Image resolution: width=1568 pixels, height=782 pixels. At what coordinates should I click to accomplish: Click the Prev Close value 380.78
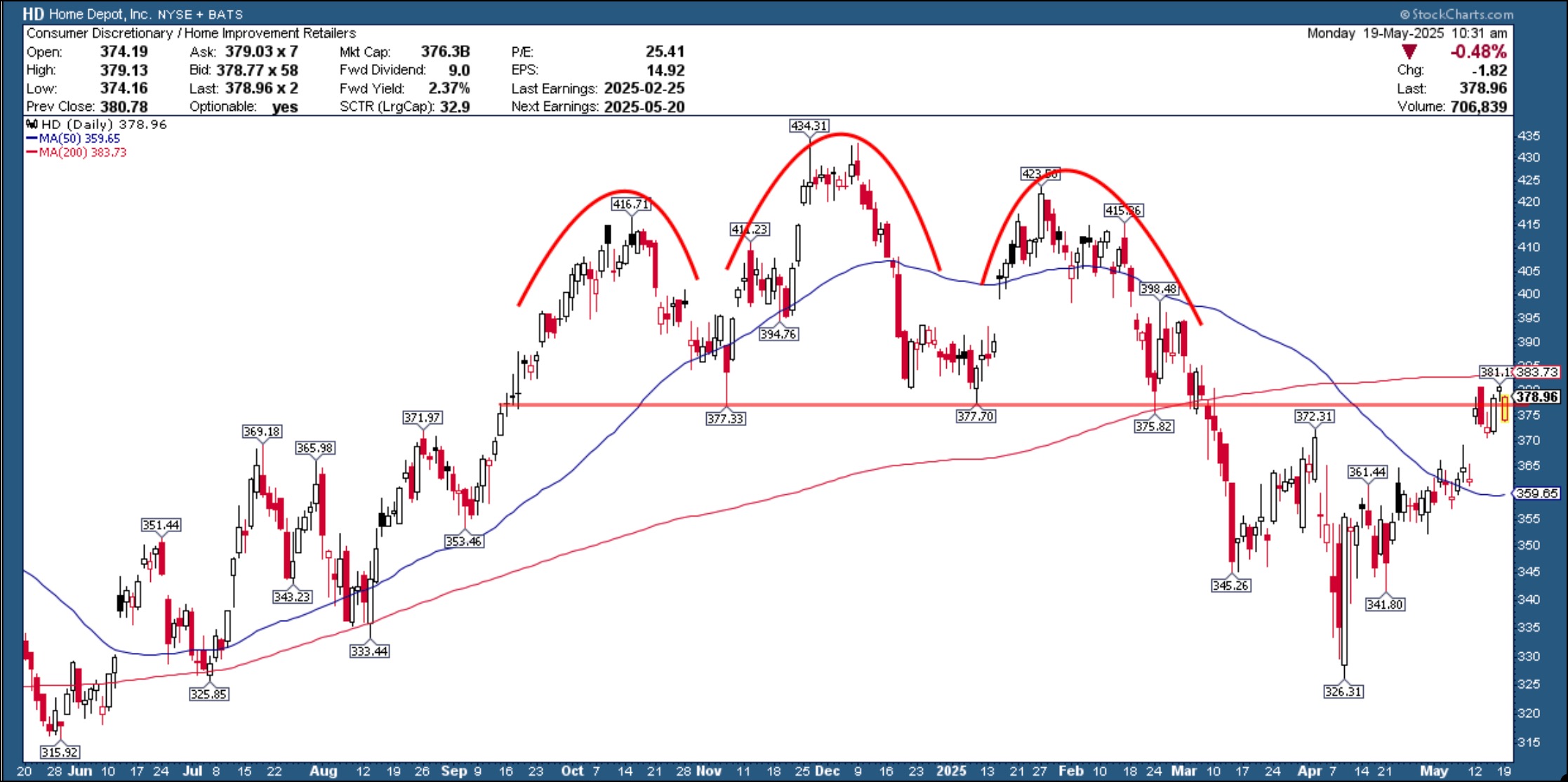tap(124, 106)
